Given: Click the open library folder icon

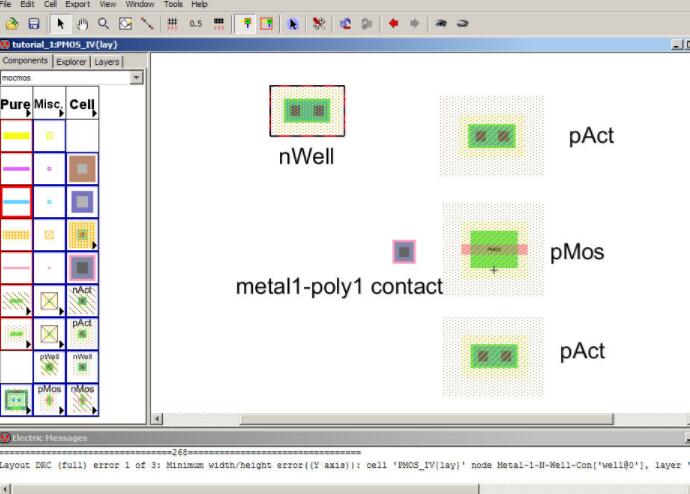Looking at the screenshot, I should tap(12, 23).
